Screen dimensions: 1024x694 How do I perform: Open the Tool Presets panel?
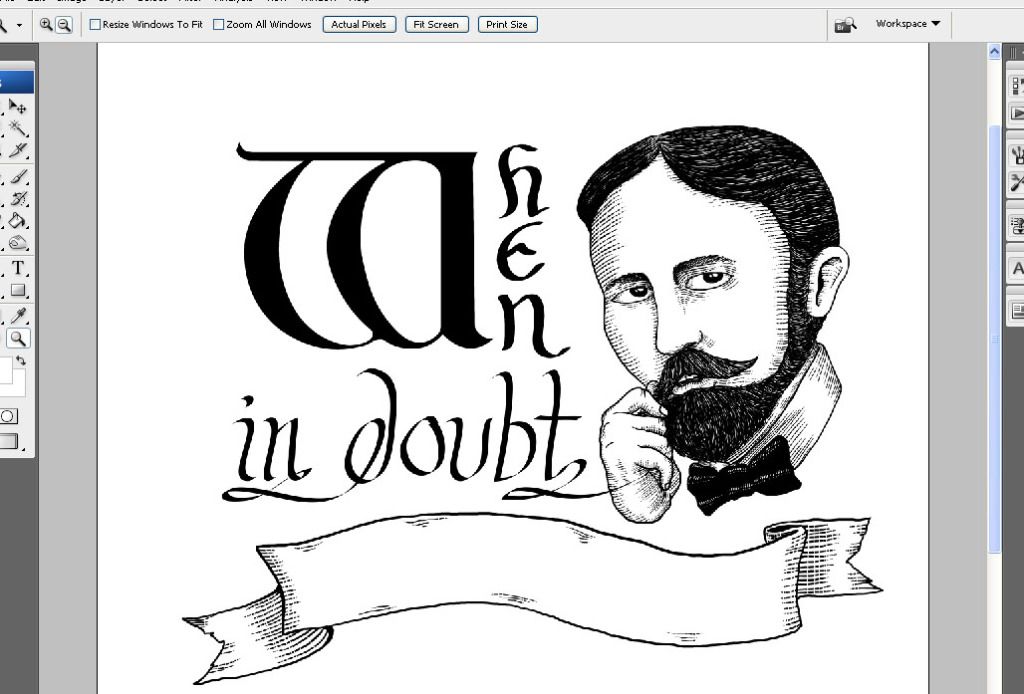pos(1017,183)
